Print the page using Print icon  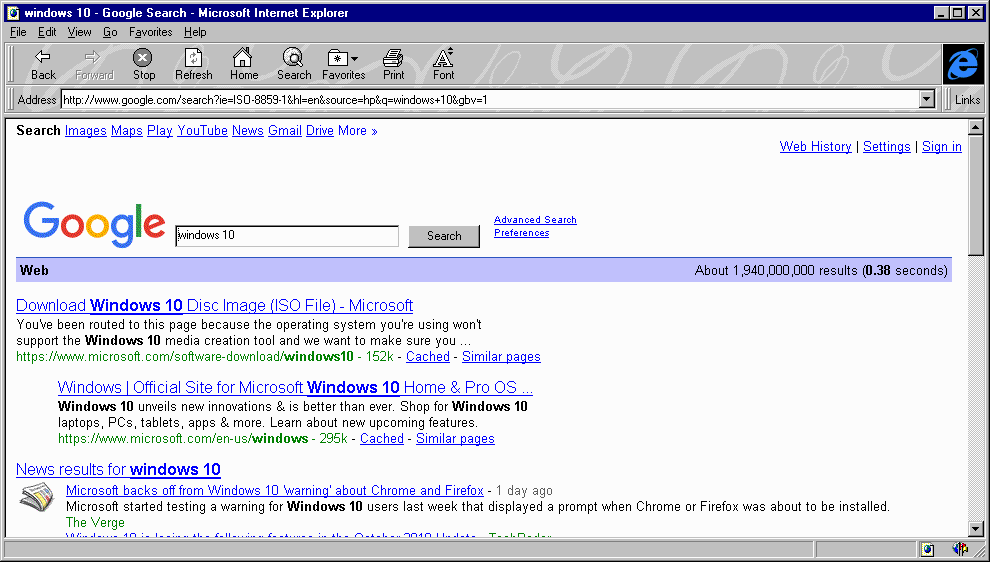tap(393, 64)
